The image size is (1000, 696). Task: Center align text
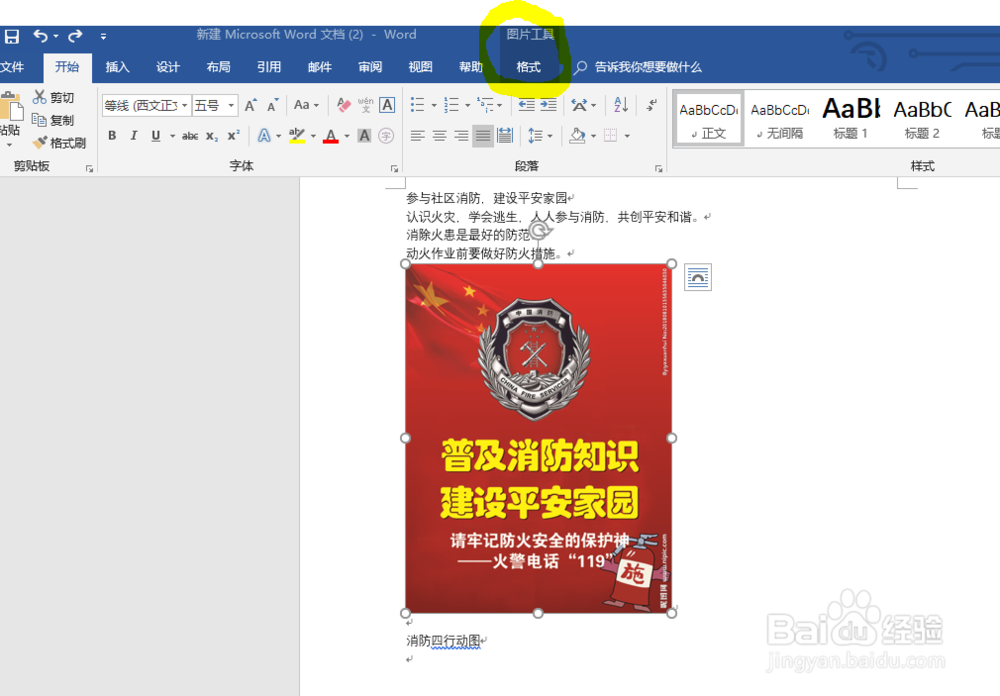439,136
